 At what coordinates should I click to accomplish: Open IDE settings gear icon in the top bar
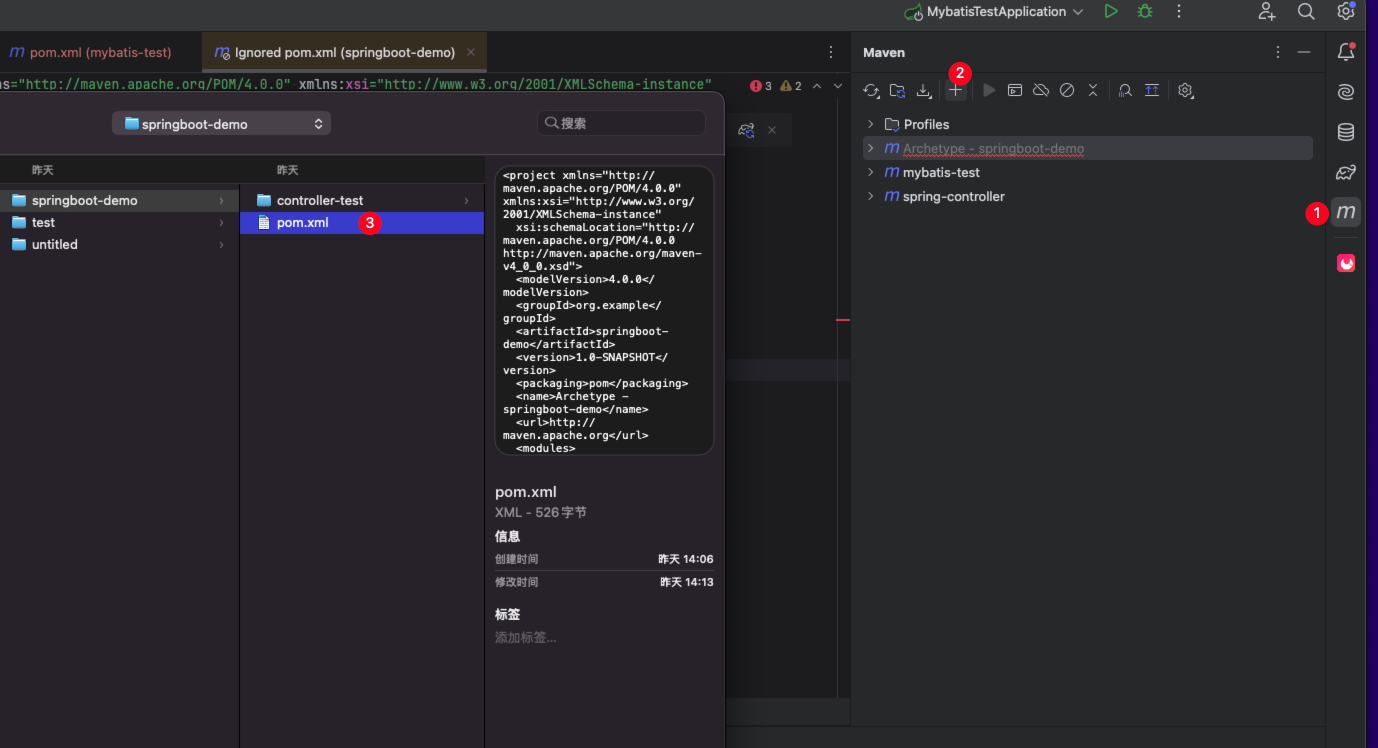coord(1346,11)
